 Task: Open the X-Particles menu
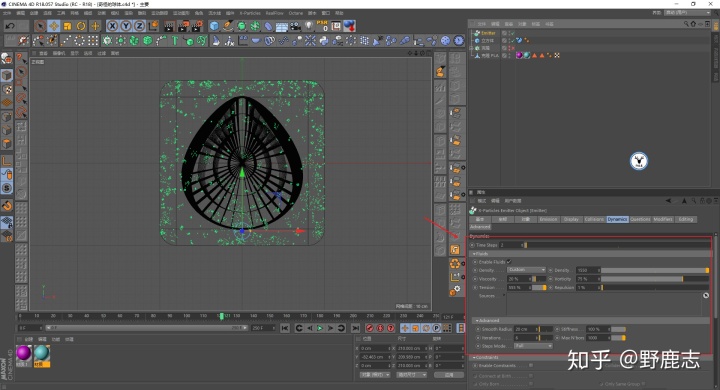pyautogui.click(x=250, y=13)
